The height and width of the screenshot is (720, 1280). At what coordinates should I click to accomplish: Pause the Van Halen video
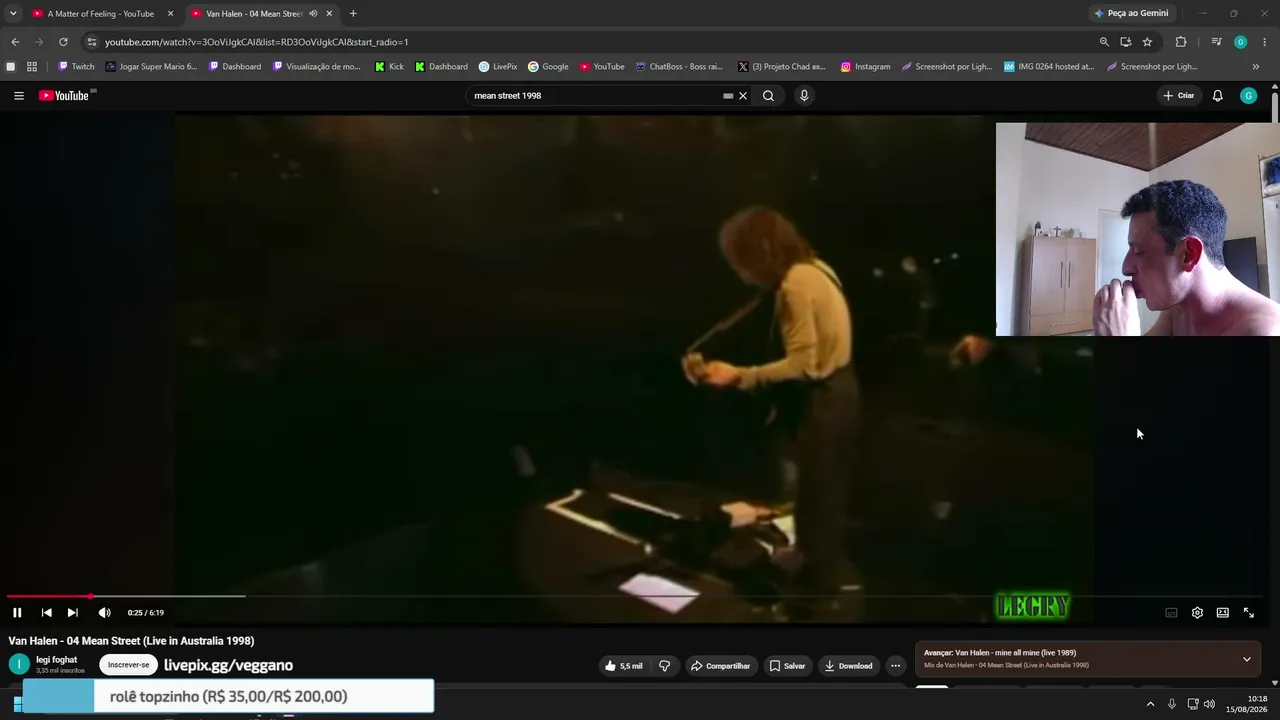click(17, 613)
